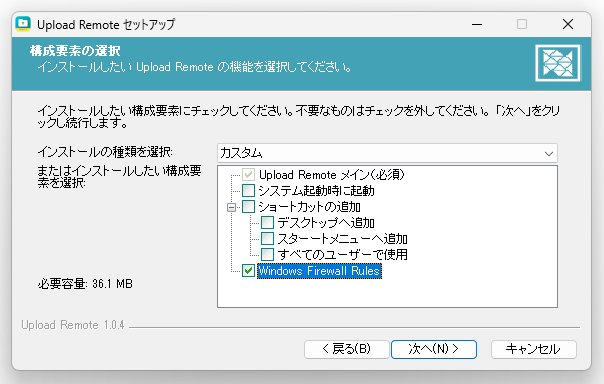Viewport: 604px width, 384px height.
Task: Select the Upload Remote メイン(必須) label
Action: pyautogui.click(x=332, y=175)
